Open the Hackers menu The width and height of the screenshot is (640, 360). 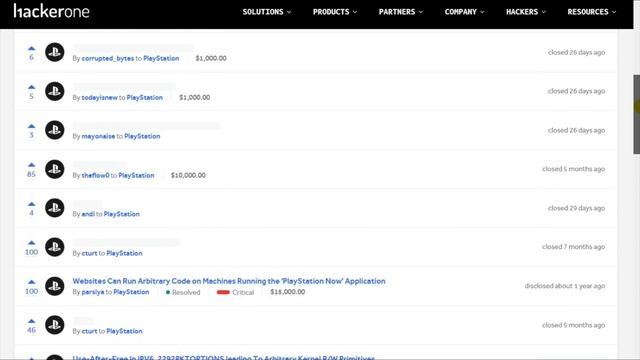pyautogui.click(x=526, y=12)
